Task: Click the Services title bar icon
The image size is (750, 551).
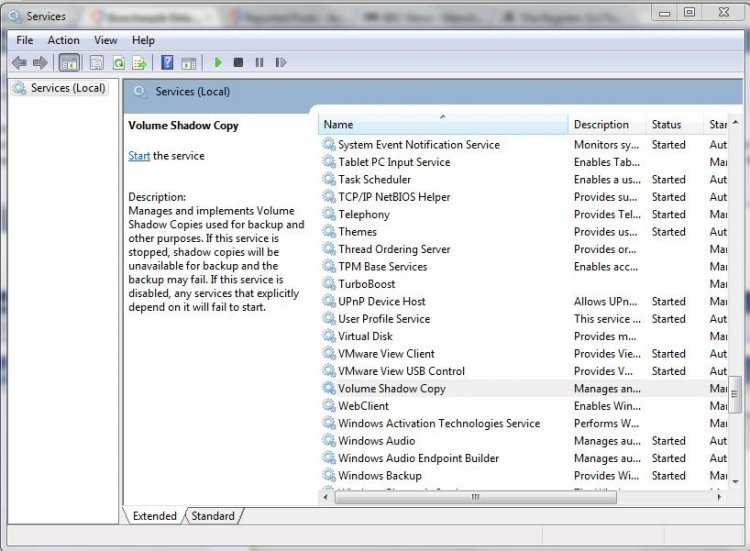Action: [15, 16]
